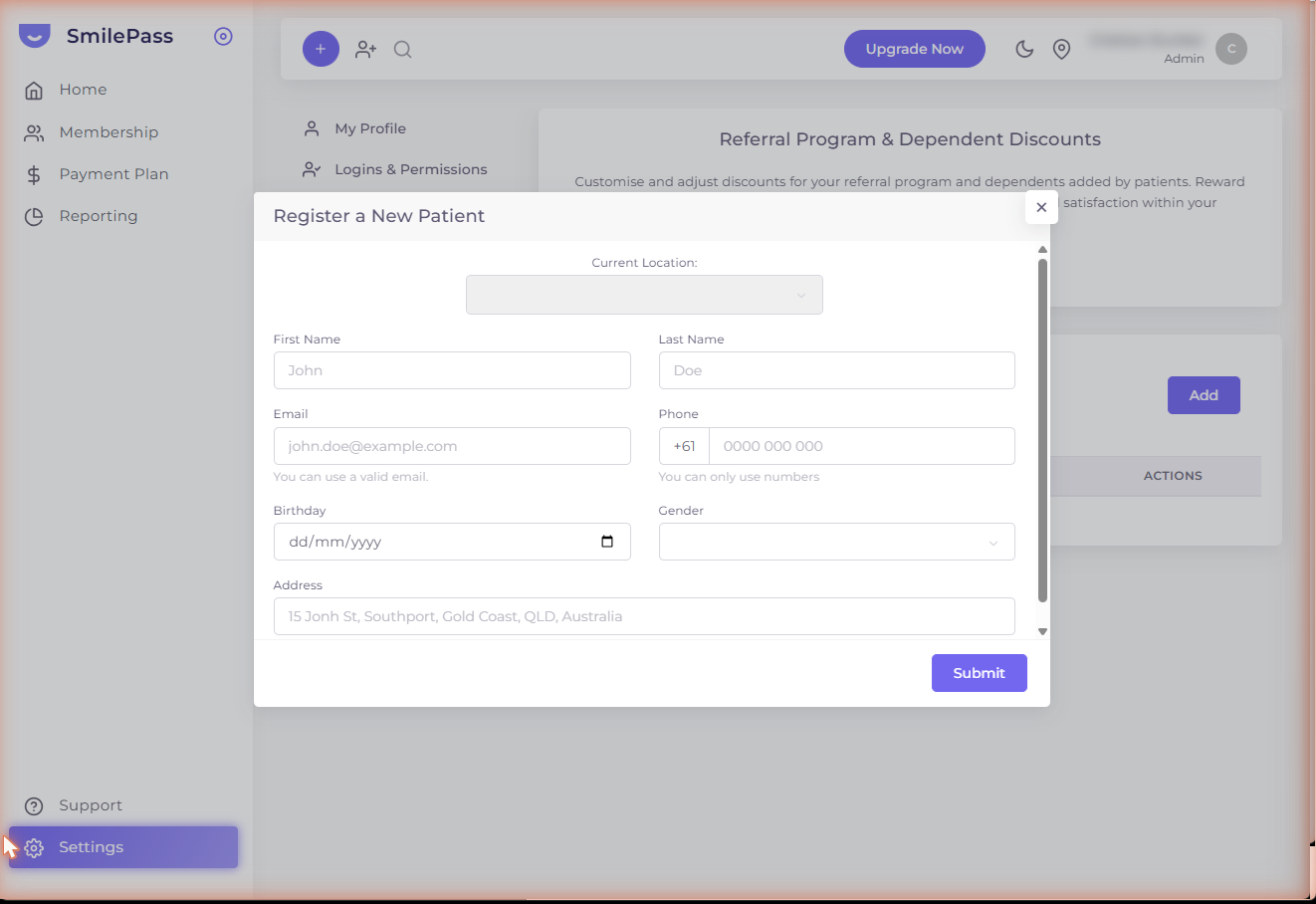Click the First Name input field
The image size is (1316, 904).
point(452,370)
